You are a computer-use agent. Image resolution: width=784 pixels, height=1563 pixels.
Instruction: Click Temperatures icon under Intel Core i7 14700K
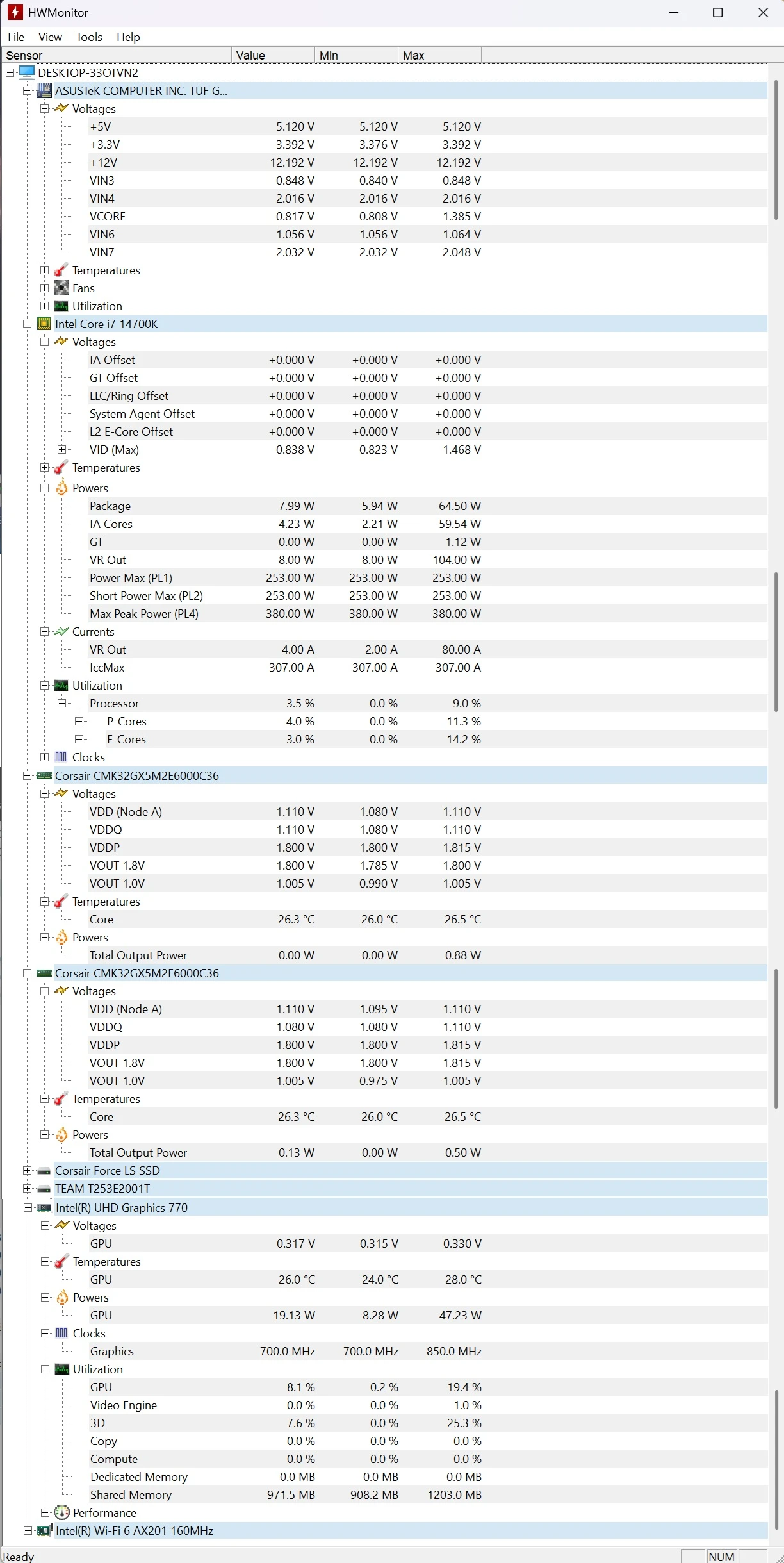[61, 467]
